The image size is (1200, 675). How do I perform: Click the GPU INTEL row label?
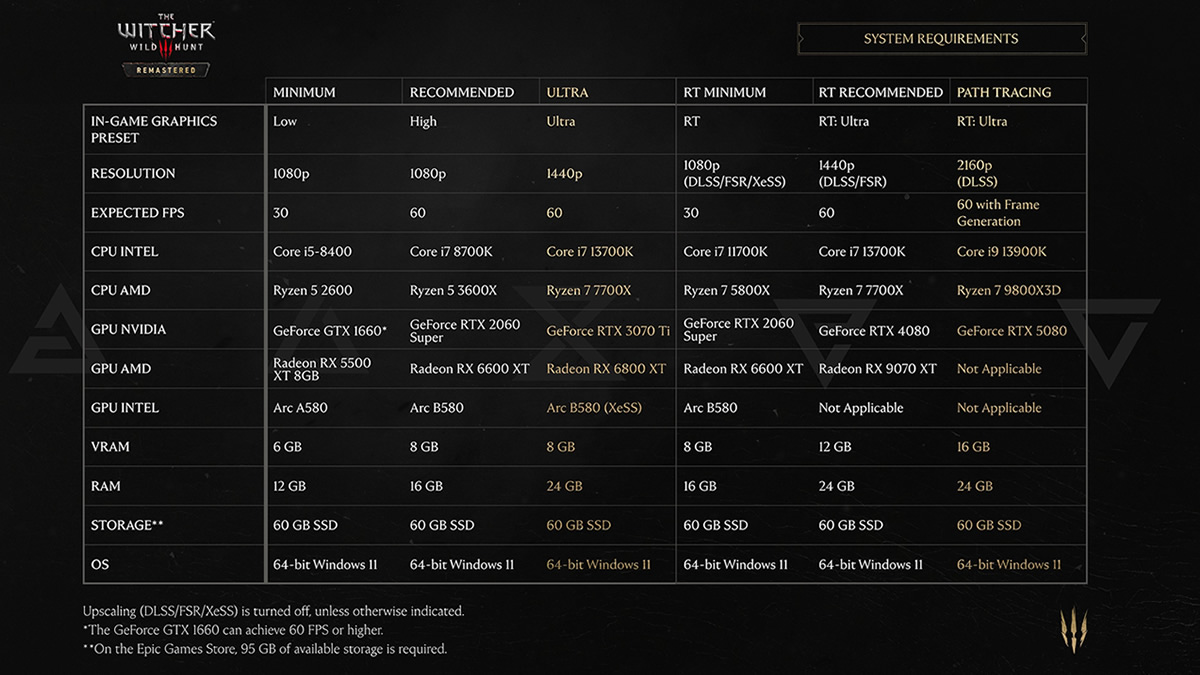pyautogui.click(x=125, y=407)
